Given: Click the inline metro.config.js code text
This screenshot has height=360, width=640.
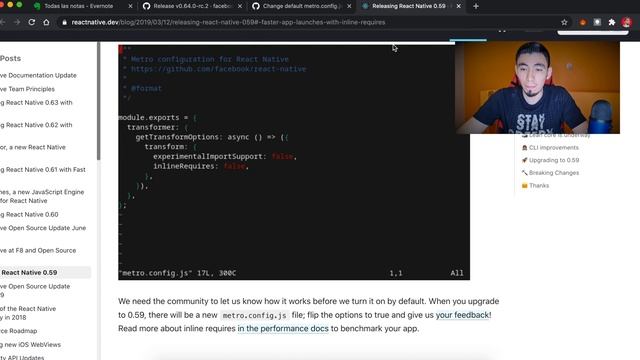Looking at the screenshot, I should click(255, 316).
